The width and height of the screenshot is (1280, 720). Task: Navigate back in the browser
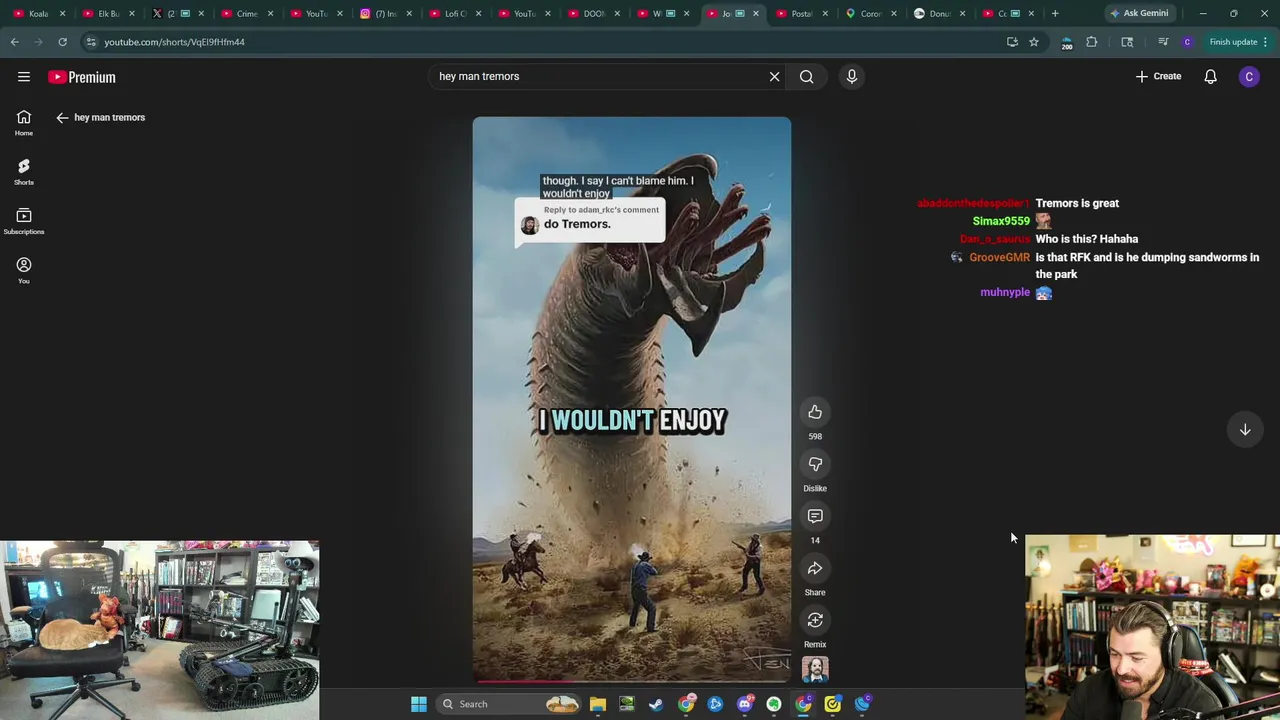click(x=14, y=42)
